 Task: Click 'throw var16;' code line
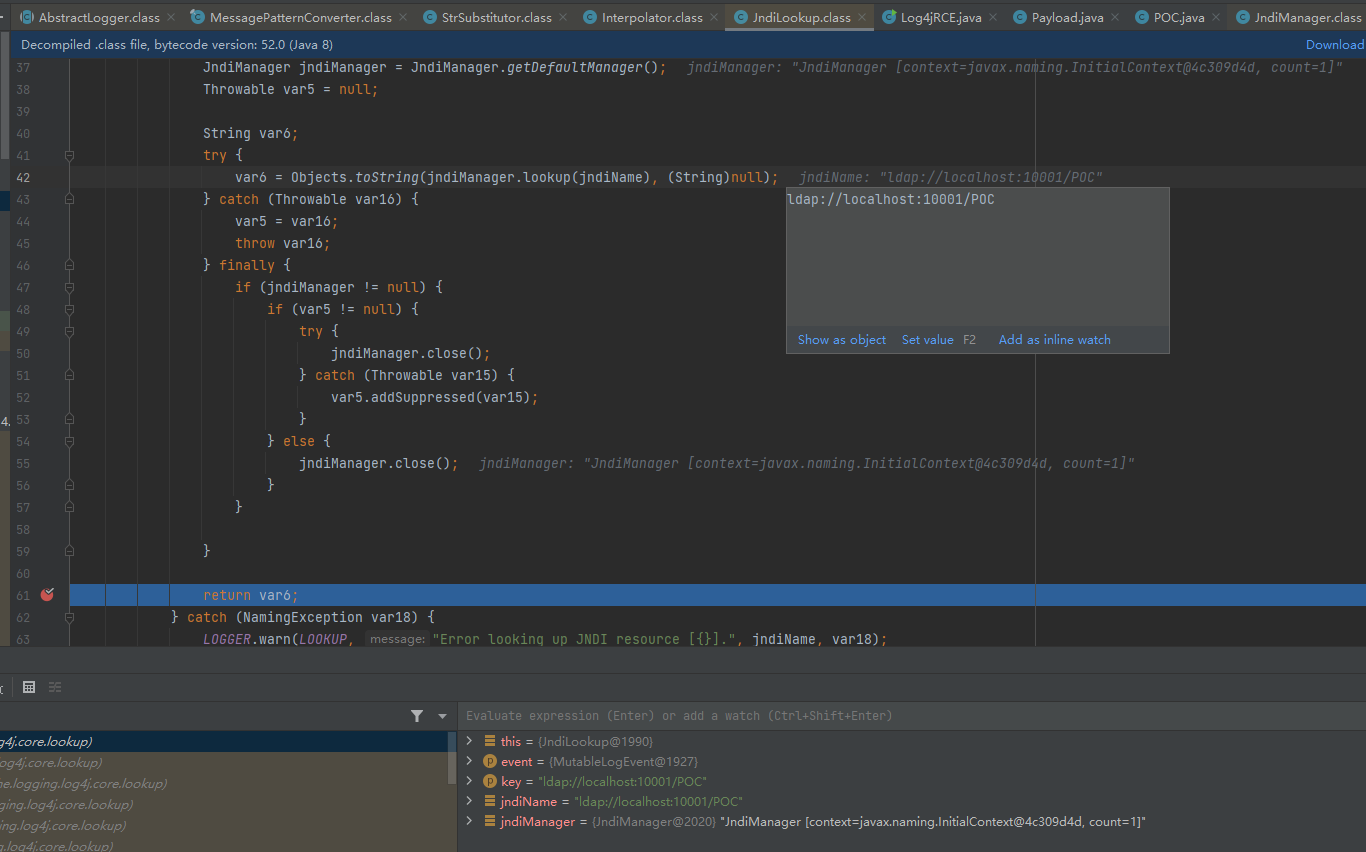(283, 243)
